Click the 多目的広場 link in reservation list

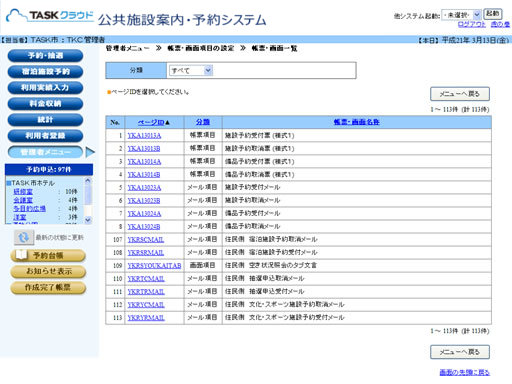29,209
